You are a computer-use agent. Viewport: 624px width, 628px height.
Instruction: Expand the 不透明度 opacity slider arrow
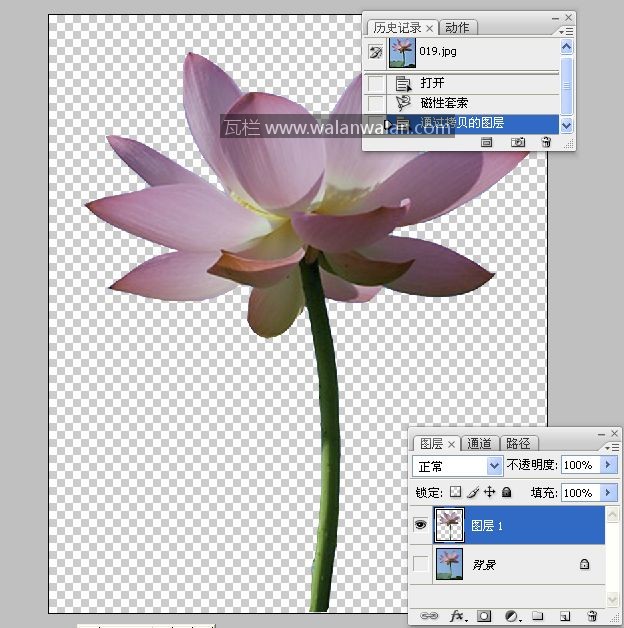[608, 465]
